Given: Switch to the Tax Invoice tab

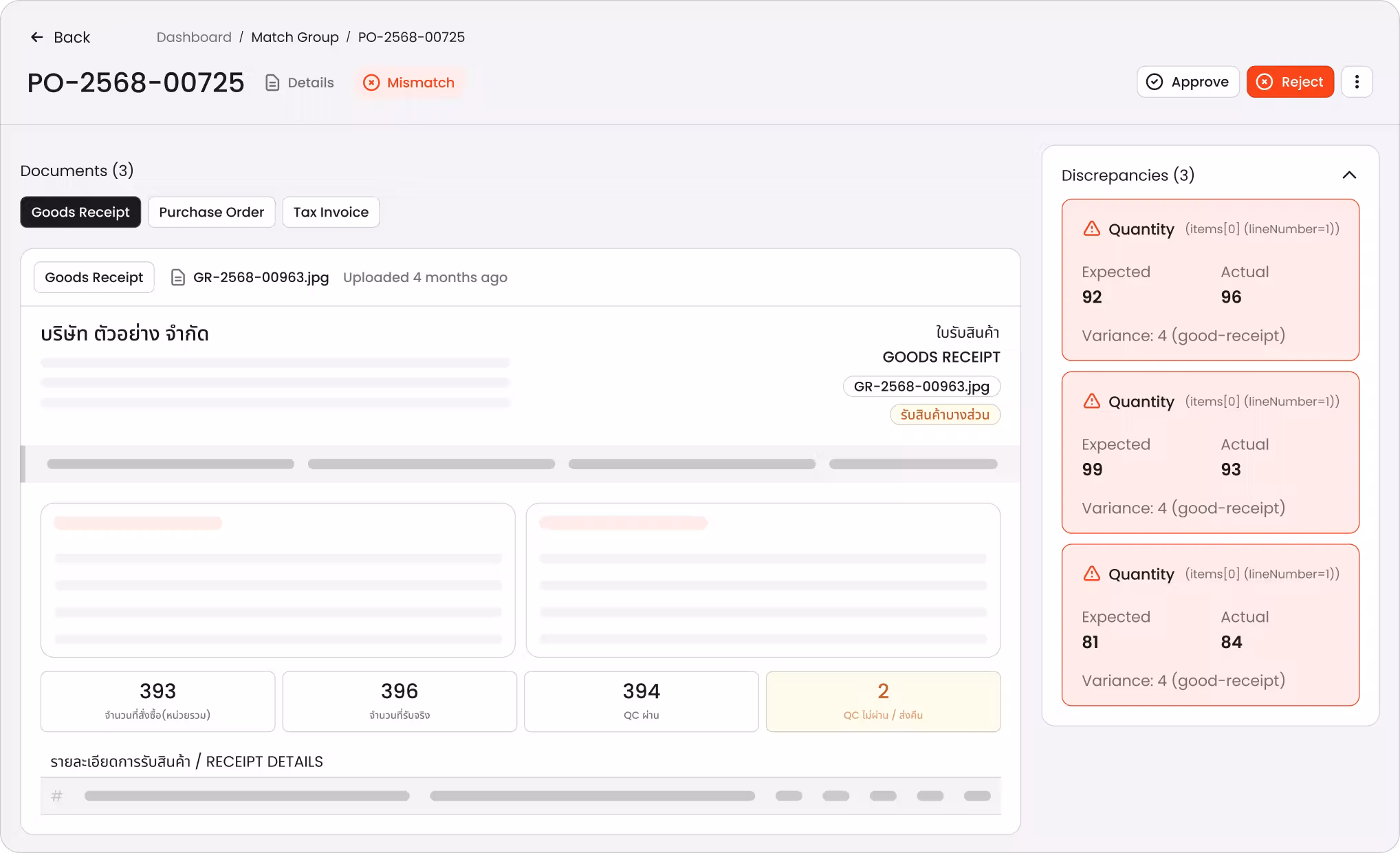Looking at the screenshot, I should [331, 212].
